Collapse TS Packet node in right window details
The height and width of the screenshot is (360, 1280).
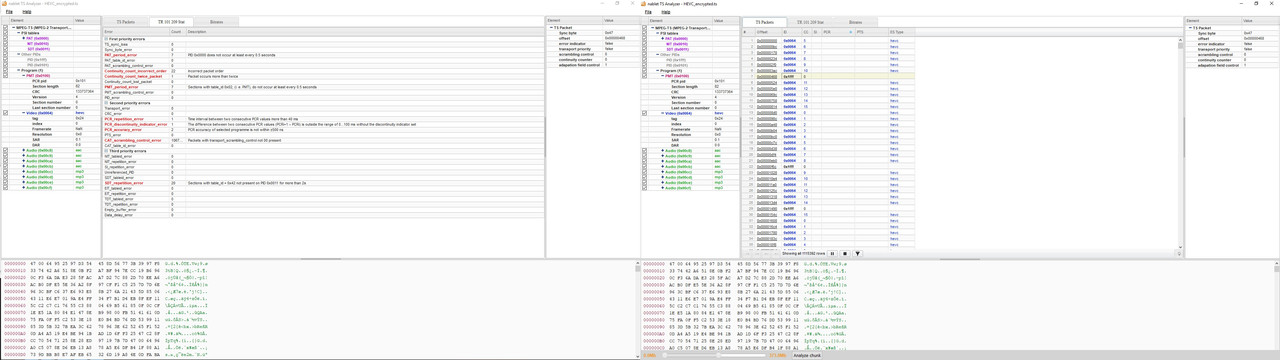click(x=1191, y=28)
